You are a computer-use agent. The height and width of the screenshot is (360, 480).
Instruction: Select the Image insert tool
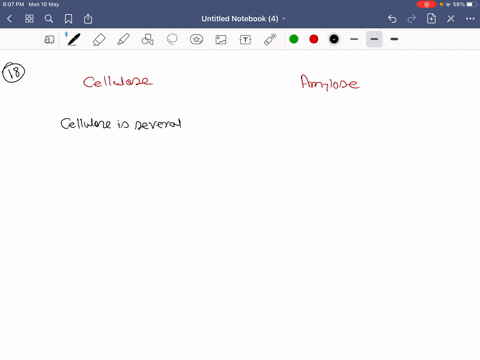tap(221, 40)
